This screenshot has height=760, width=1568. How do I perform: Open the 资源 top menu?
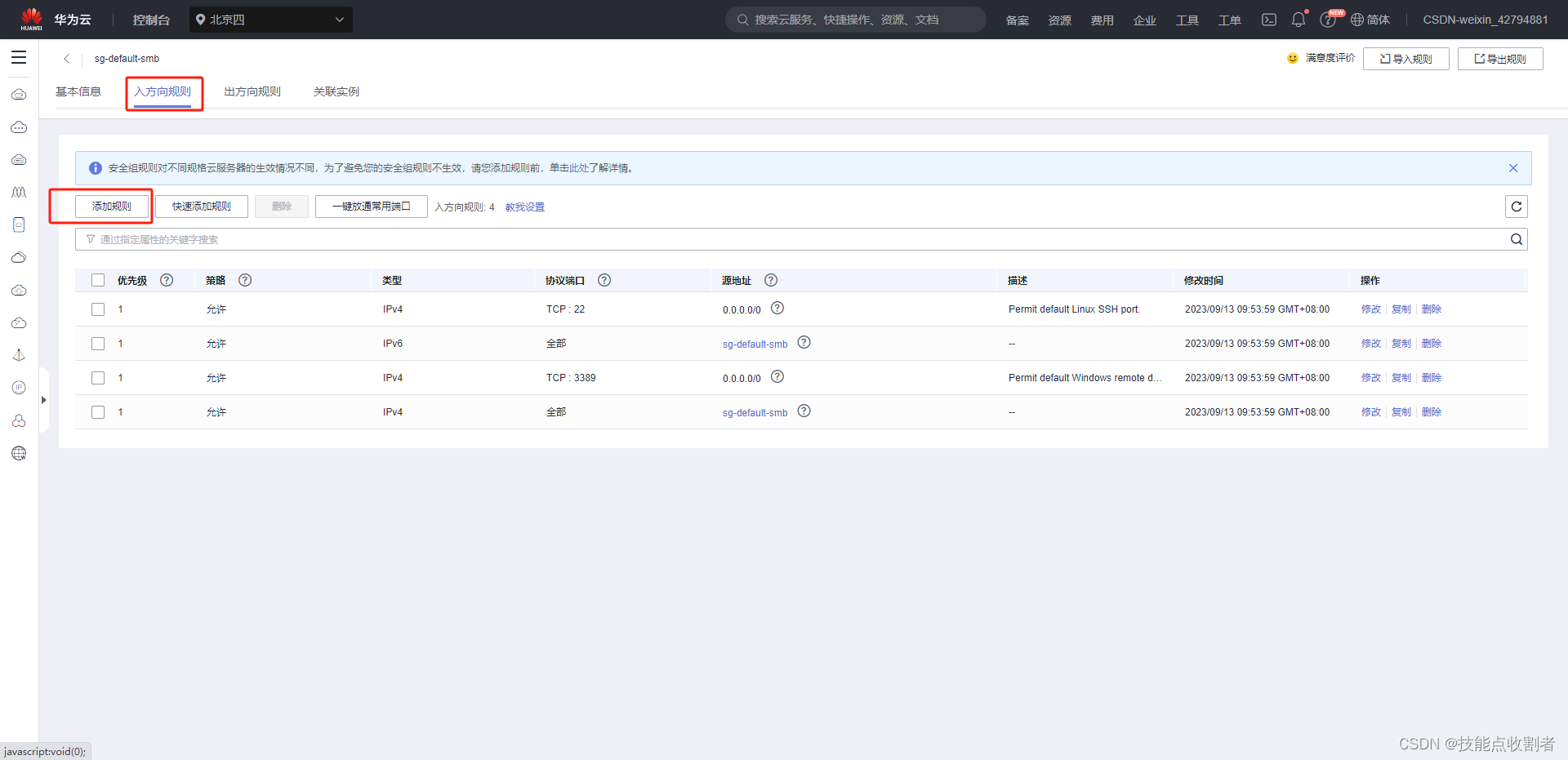[x=1060, y=20]
